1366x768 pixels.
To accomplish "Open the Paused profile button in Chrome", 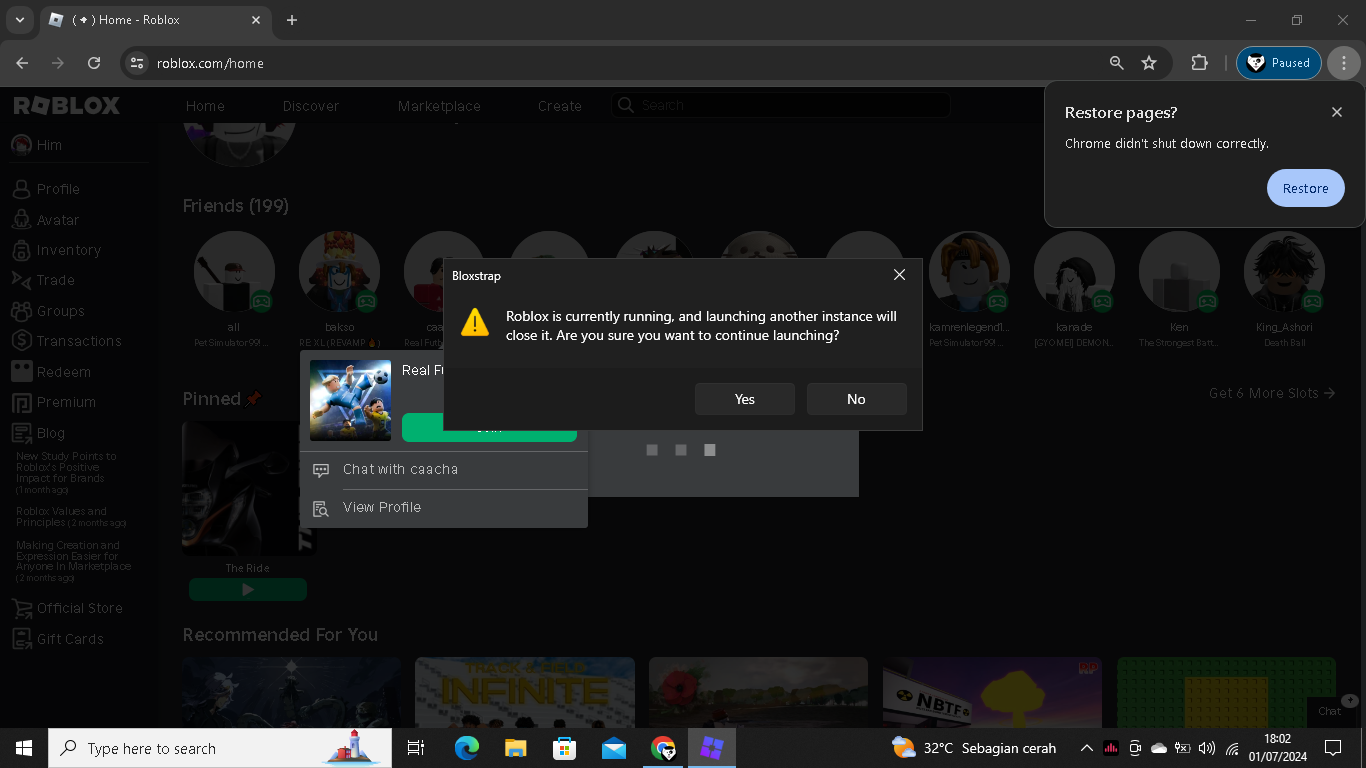I will pyautogui.click(x=1279, y=63).
